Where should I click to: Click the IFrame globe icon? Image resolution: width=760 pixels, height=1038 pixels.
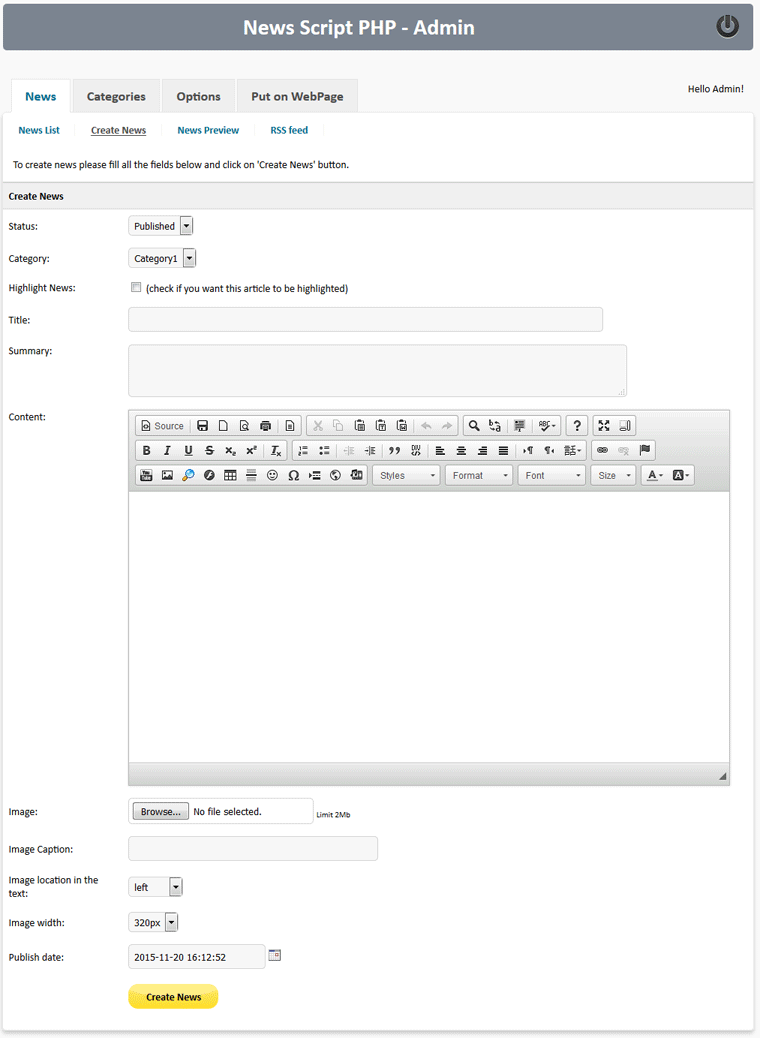tap(336, 475)
